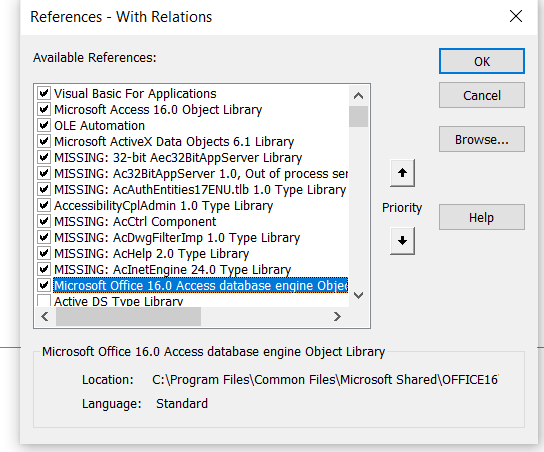Click the vertical scrollbar thumb

(x=358, y=117)
